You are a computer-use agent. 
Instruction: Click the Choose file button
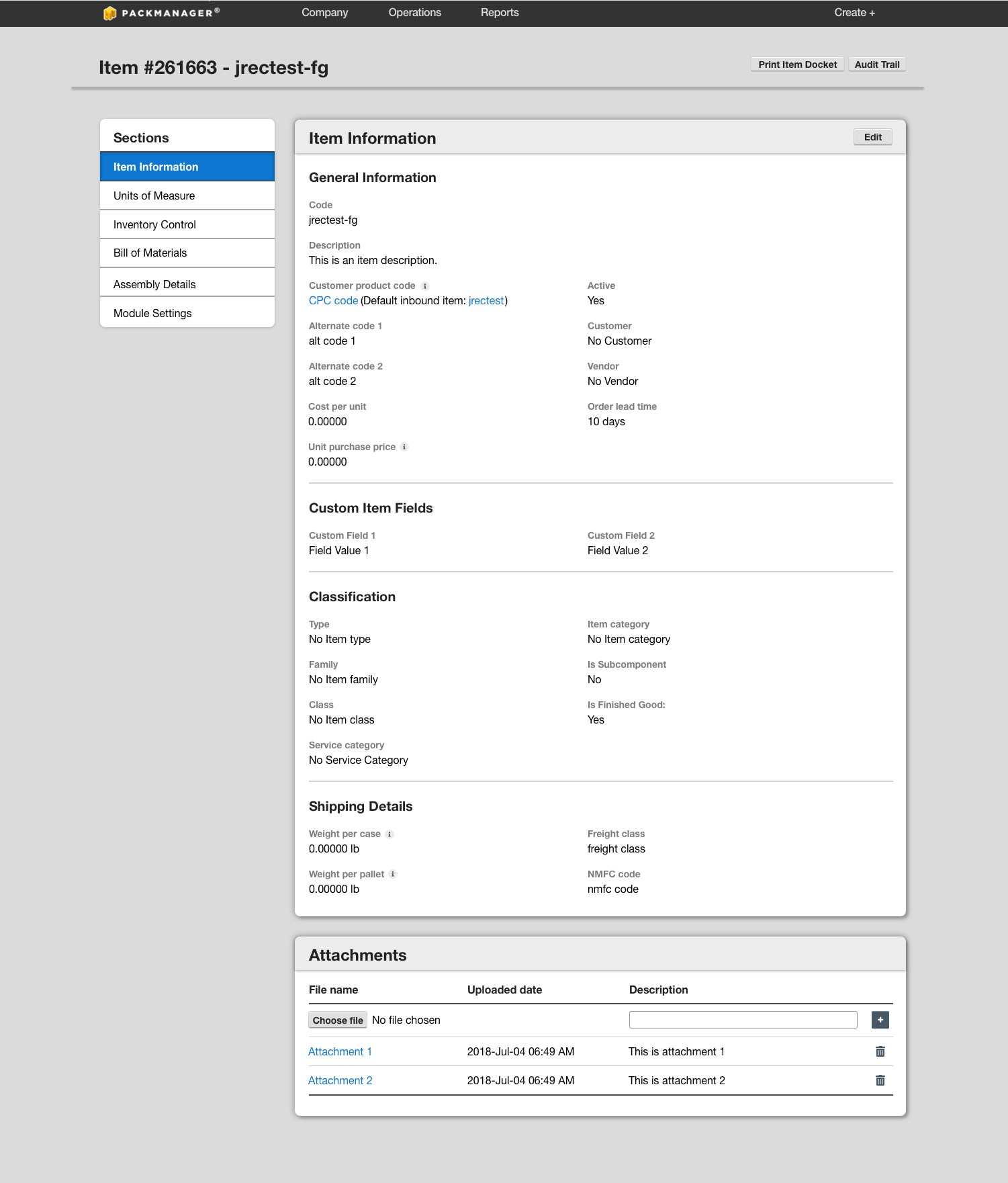pyautogui.click(x=338, y=1020)
